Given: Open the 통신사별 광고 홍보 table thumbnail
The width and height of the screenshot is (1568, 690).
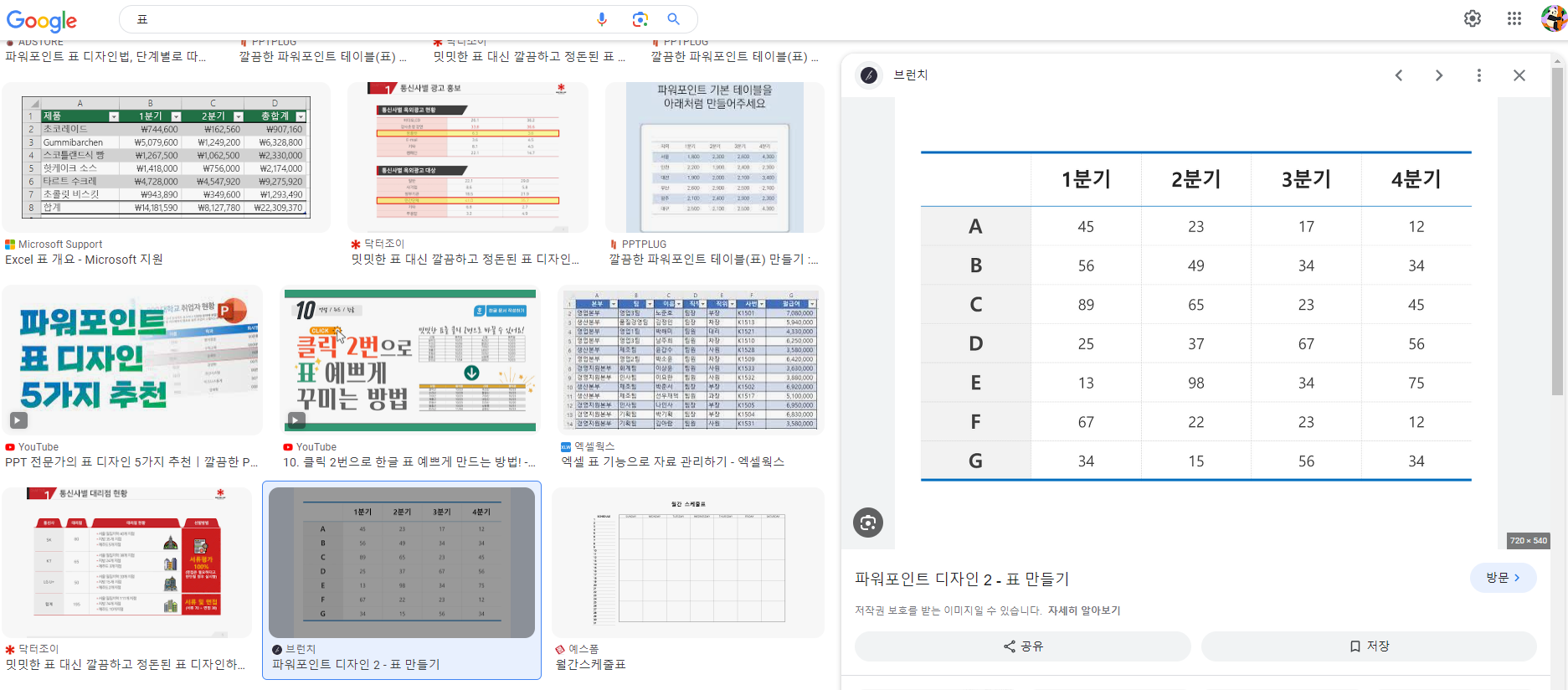Looking at the screenshot, I should [468, 157].
